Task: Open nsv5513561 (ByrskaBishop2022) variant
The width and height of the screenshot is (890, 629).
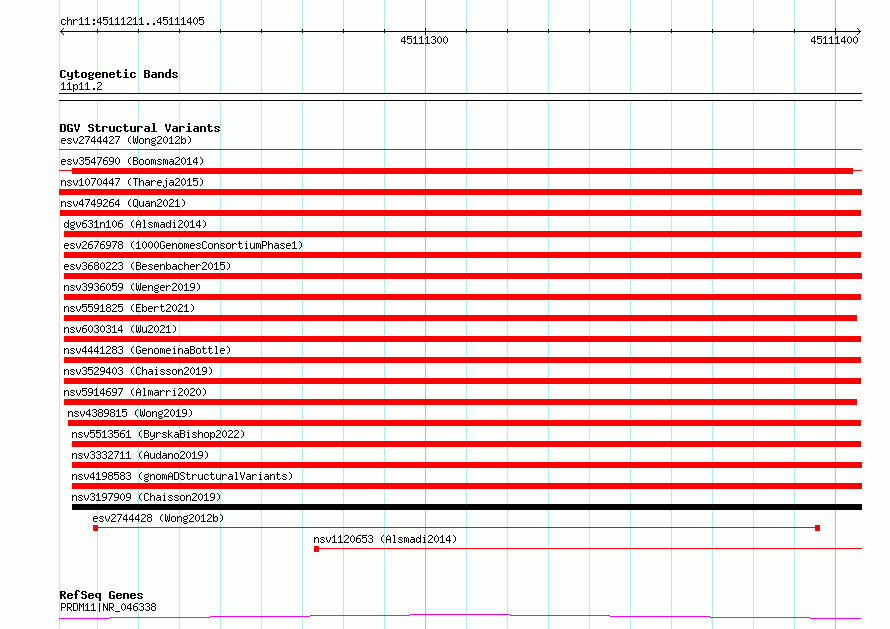Action: click(158, 434)
